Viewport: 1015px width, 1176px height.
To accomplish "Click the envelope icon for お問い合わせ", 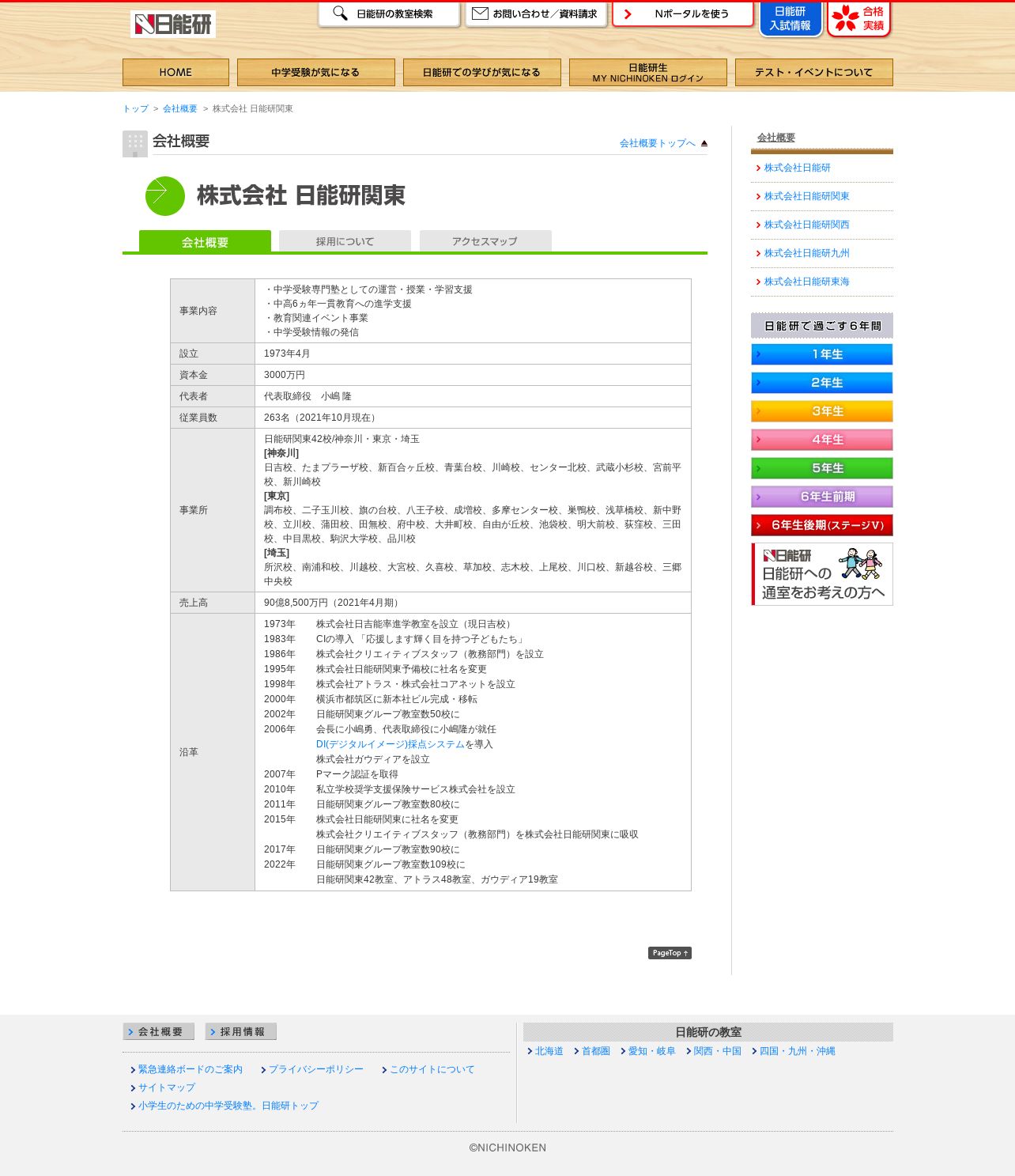I will tap(480, 13).
